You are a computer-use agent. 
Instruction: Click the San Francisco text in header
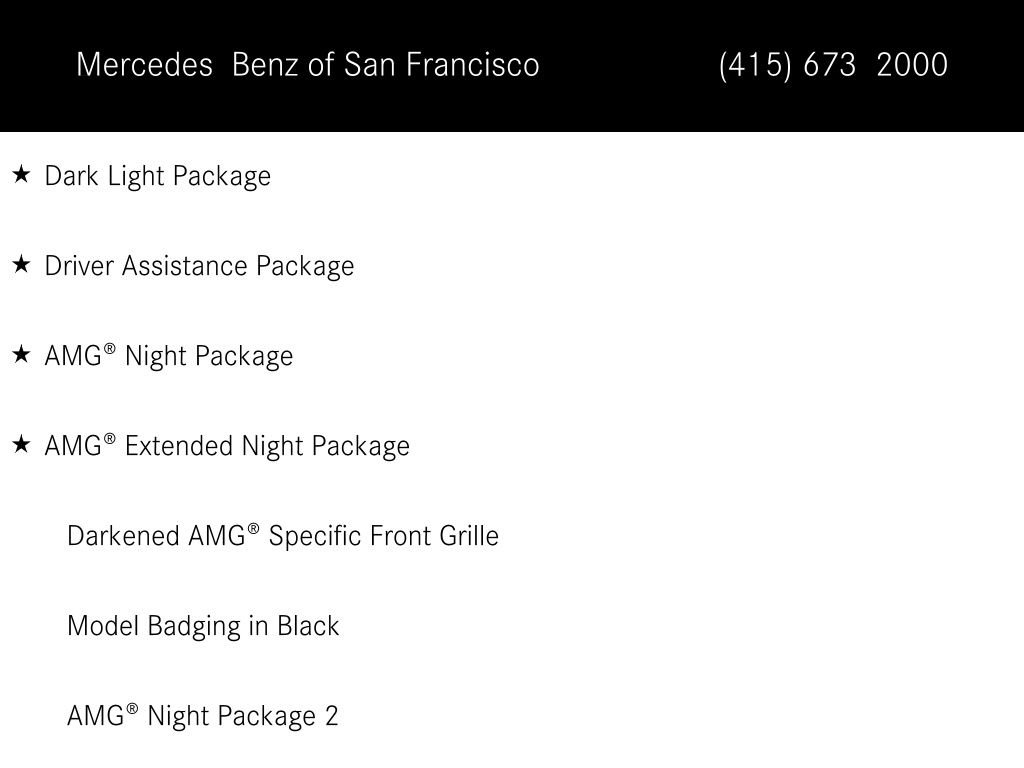(441, 65)
